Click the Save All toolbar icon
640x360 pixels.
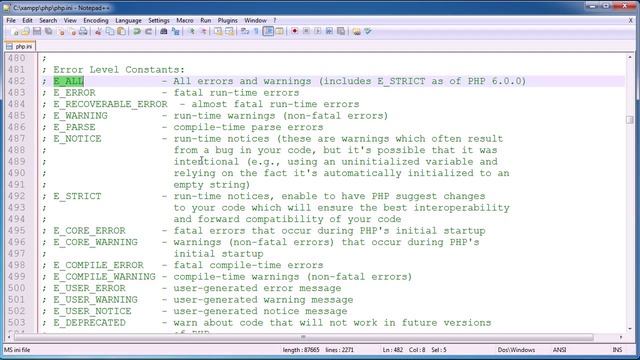(48, 31)
